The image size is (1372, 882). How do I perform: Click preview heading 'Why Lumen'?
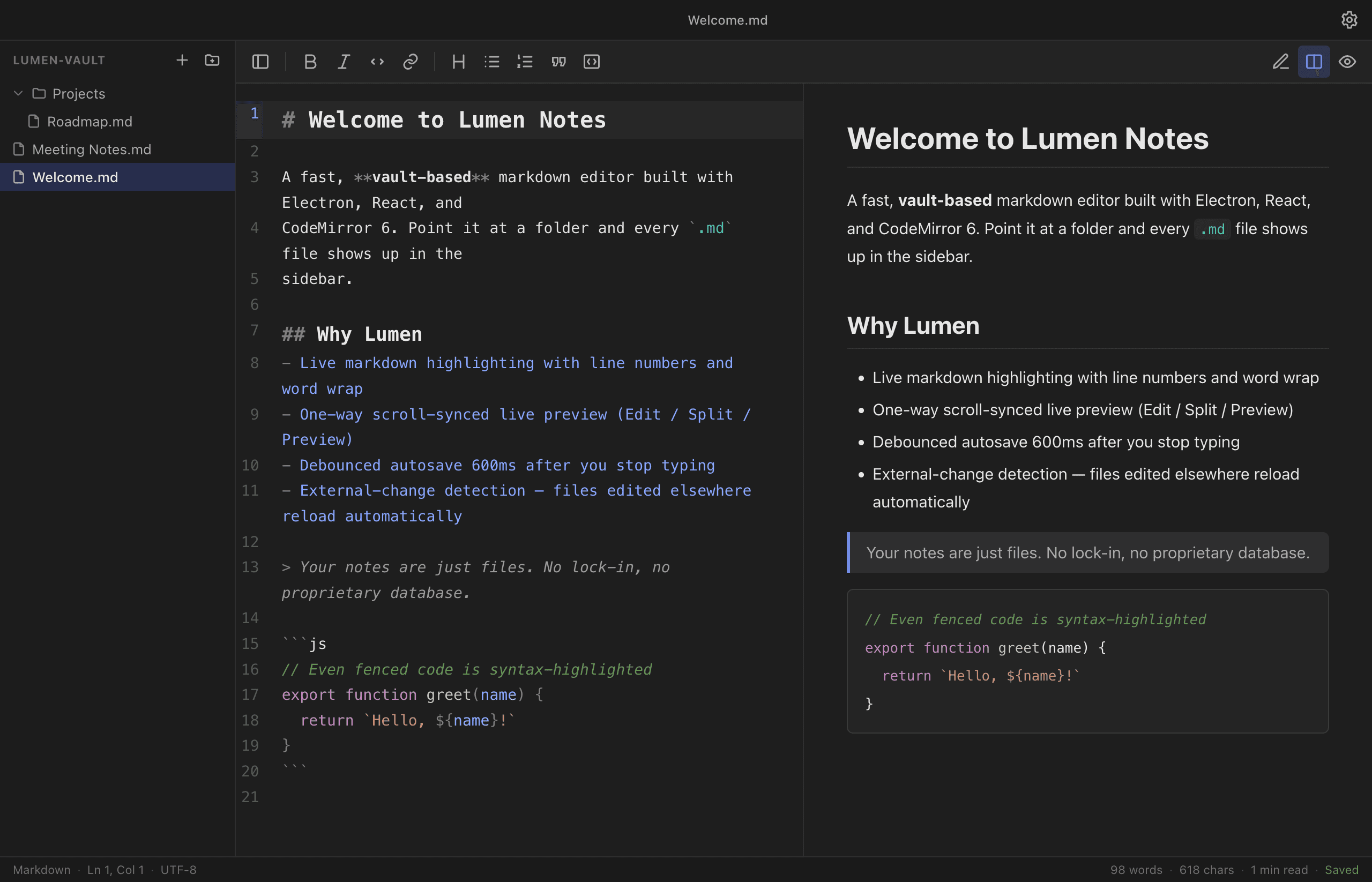(x=913, y=325)
